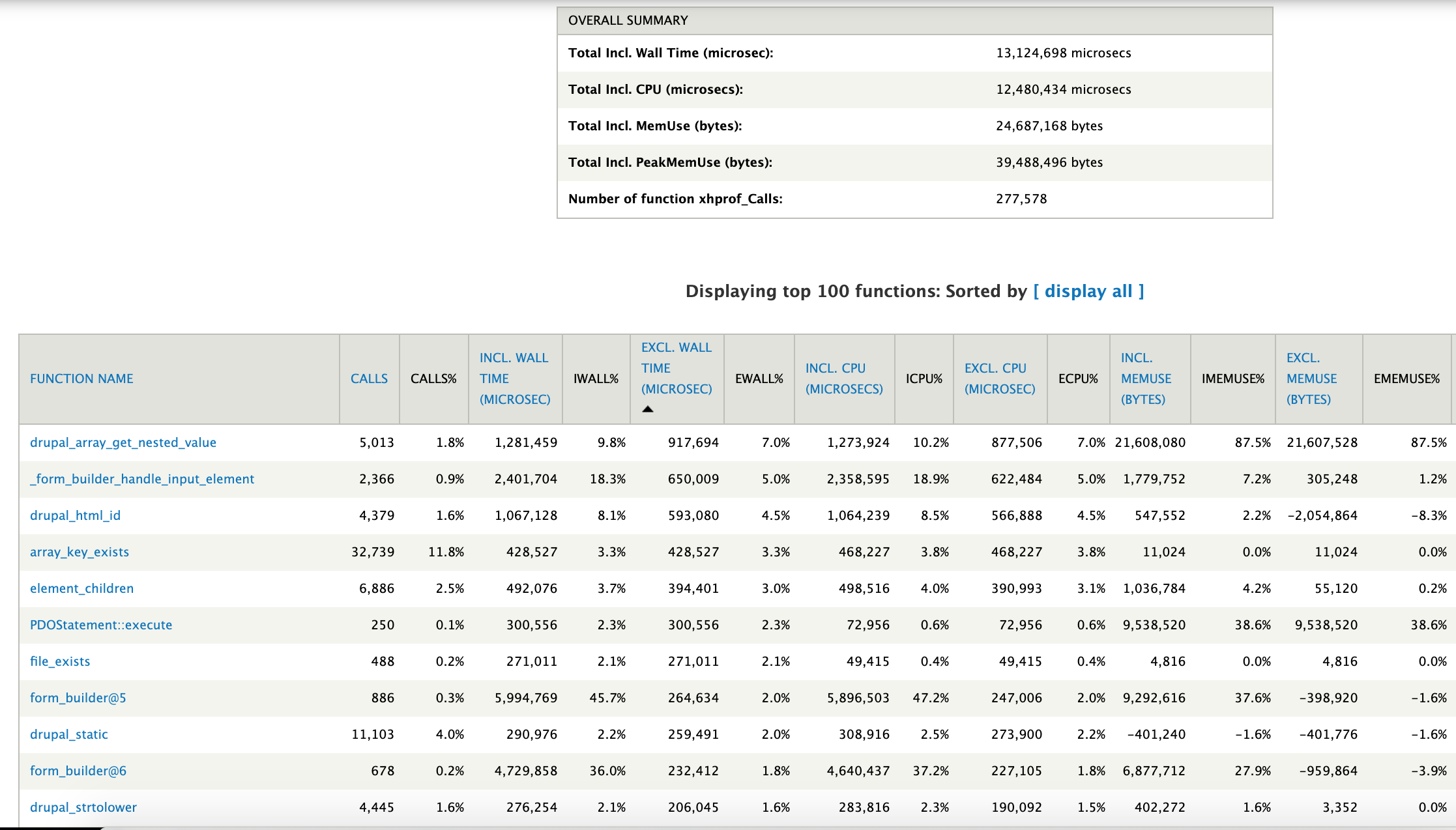Sort table by Calls column
The width and height of the screenshot is (1456, 830).
pos(369,379)
